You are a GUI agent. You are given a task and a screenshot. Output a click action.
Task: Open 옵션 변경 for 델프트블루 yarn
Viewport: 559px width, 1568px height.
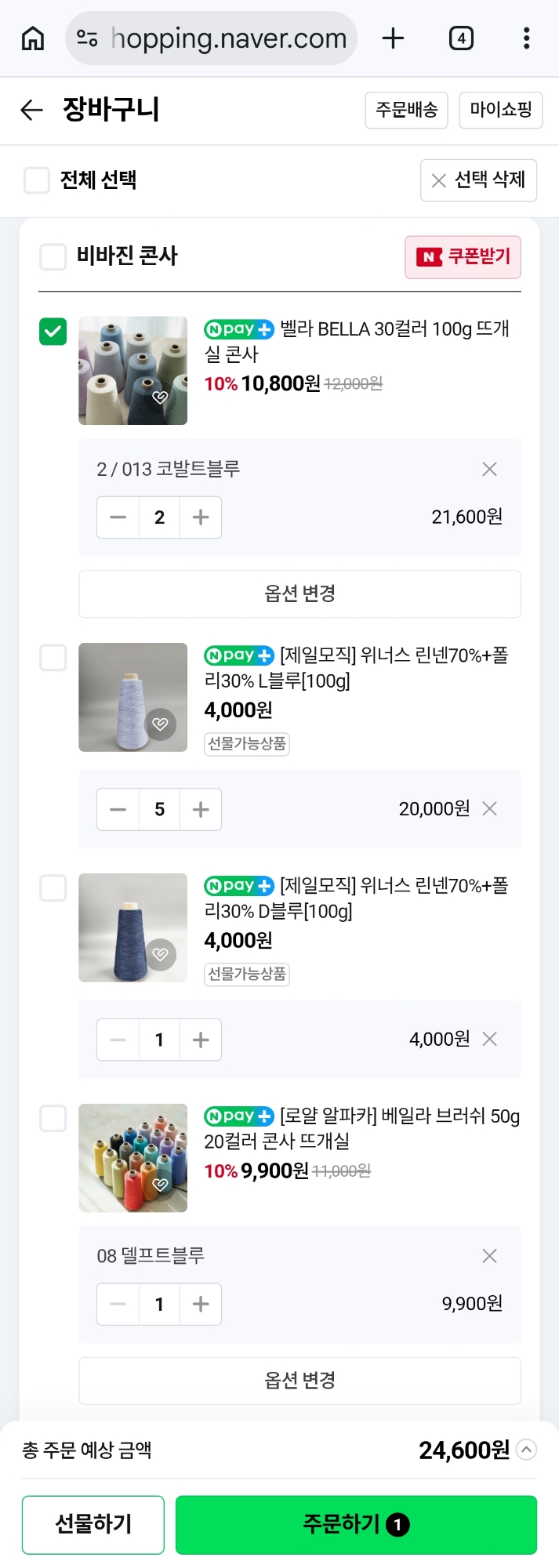[299, 1381]
